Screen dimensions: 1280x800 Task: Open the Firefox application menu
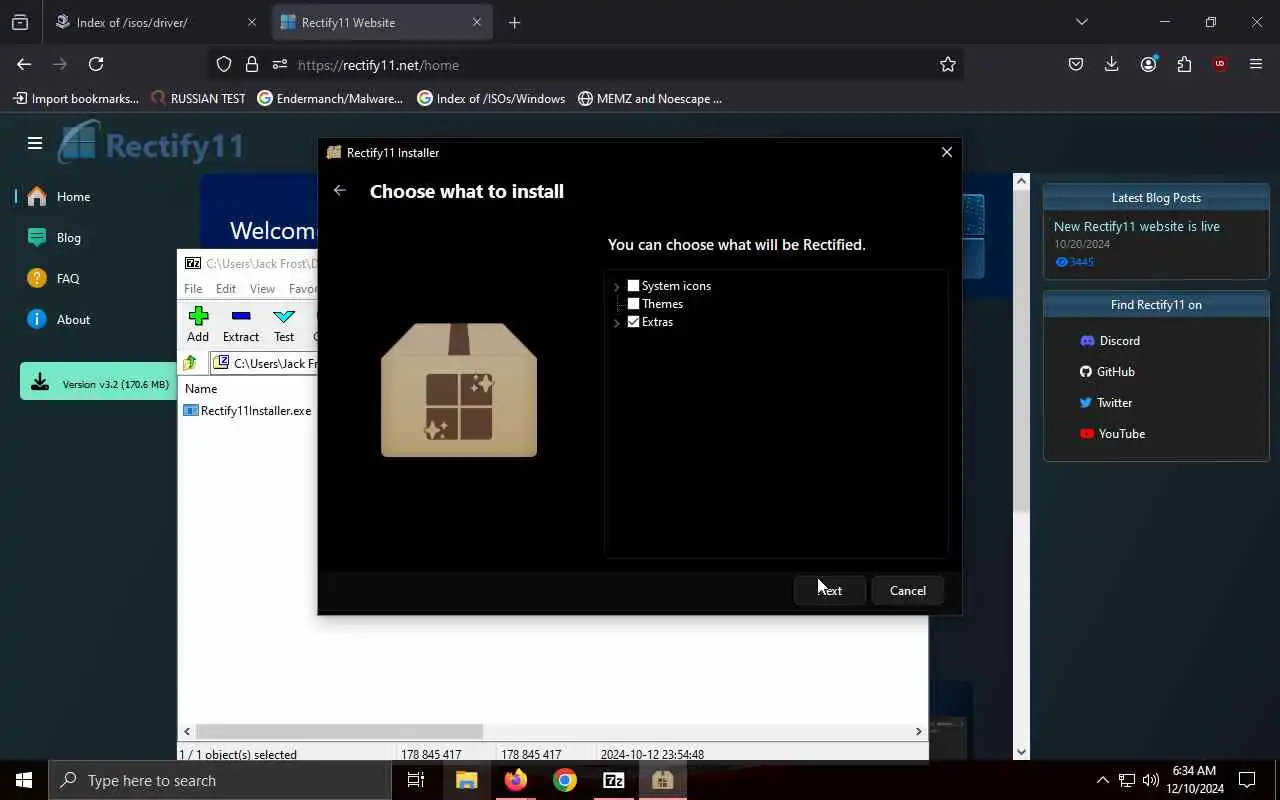pyautogui.click(x=1256, y=64)
